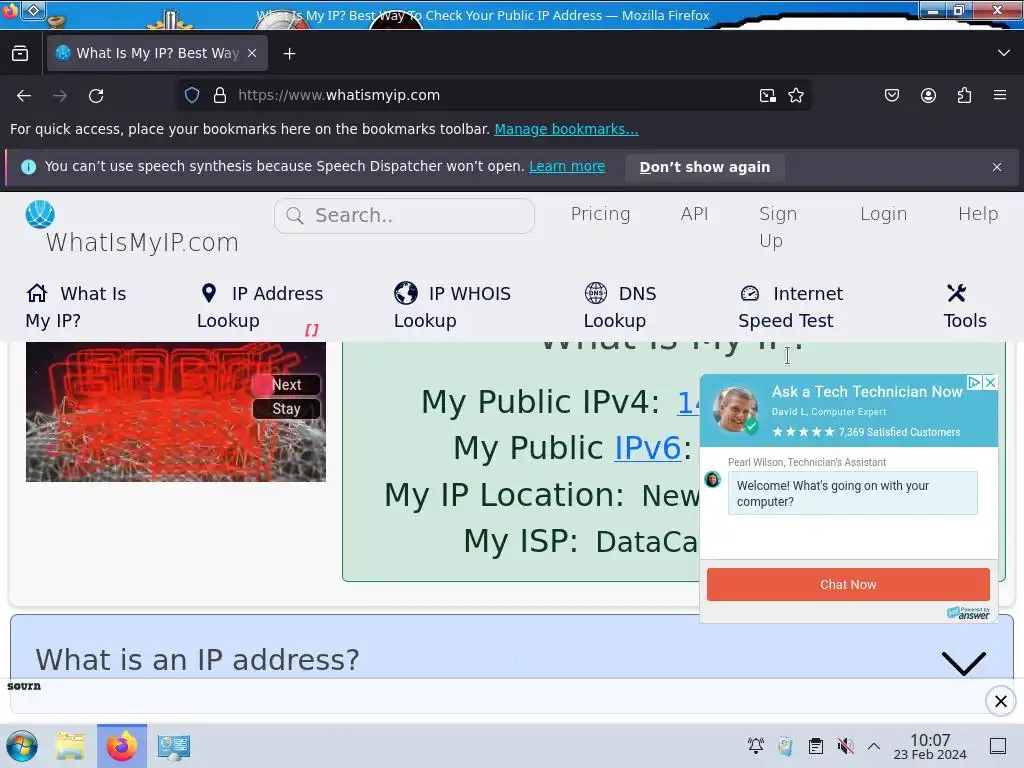Expand What is an IP address section

(511, 660)
